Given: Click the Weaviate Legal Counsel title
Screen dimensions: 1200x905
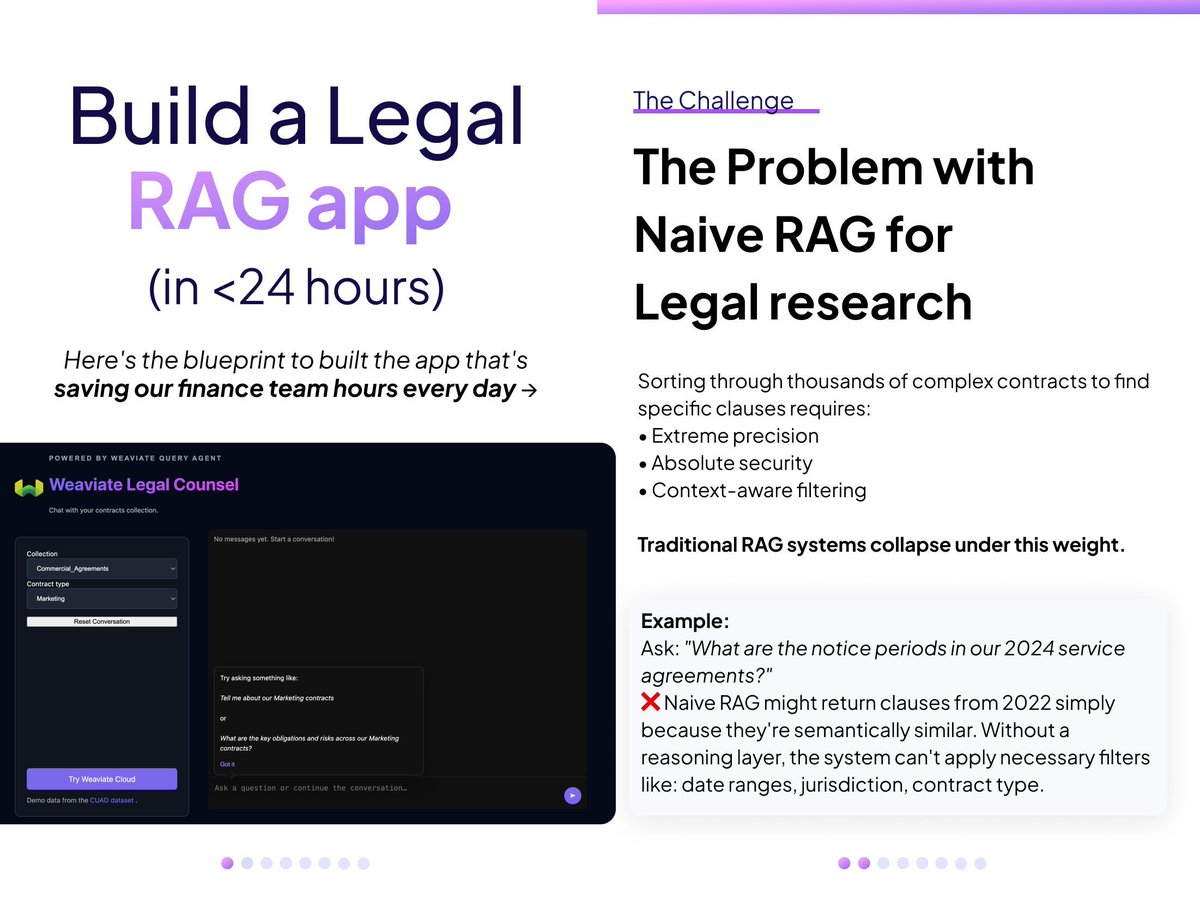Looking at the screenshot, I should [144, 485].
